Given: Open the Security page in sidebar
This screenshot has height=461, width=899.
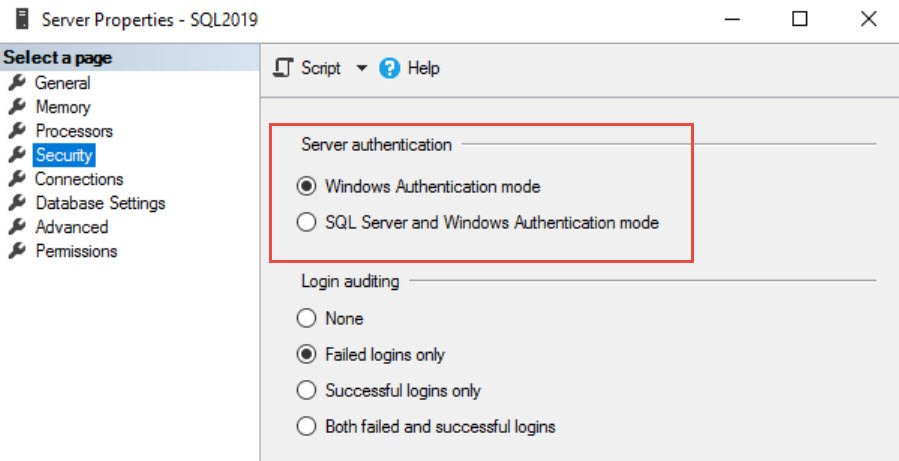Looking at the screenshot, I should click(64, 155).
